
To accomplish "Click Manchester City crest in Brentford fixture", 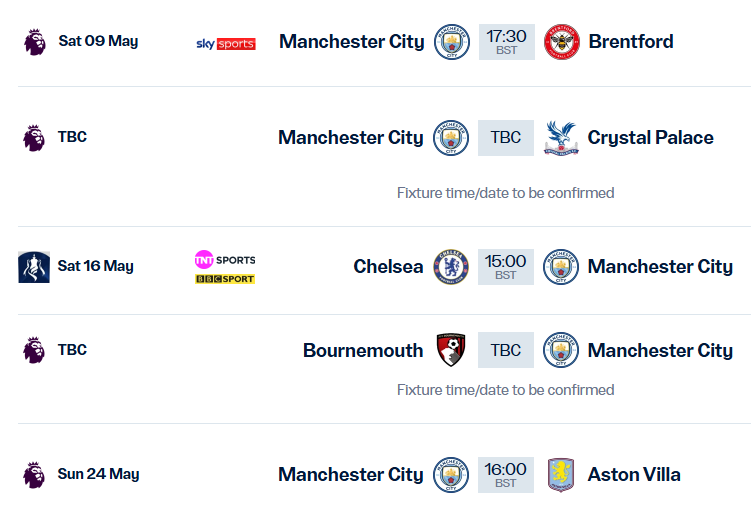I will pos(452,42).
